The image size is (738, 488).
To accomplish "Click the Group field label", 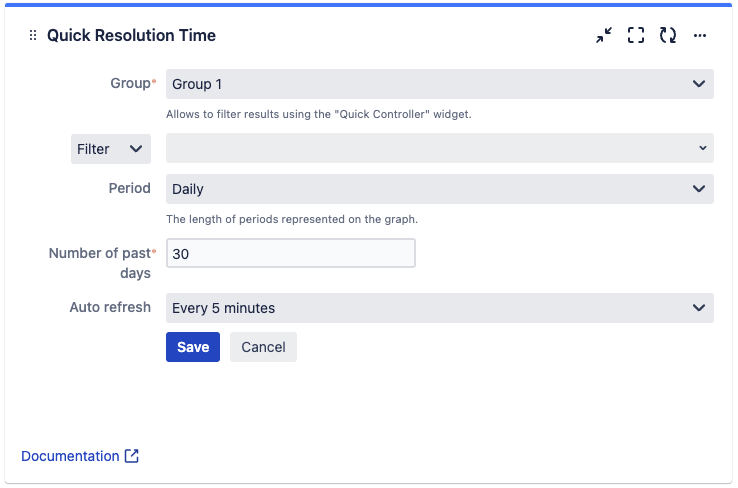I will click(130, 84).
